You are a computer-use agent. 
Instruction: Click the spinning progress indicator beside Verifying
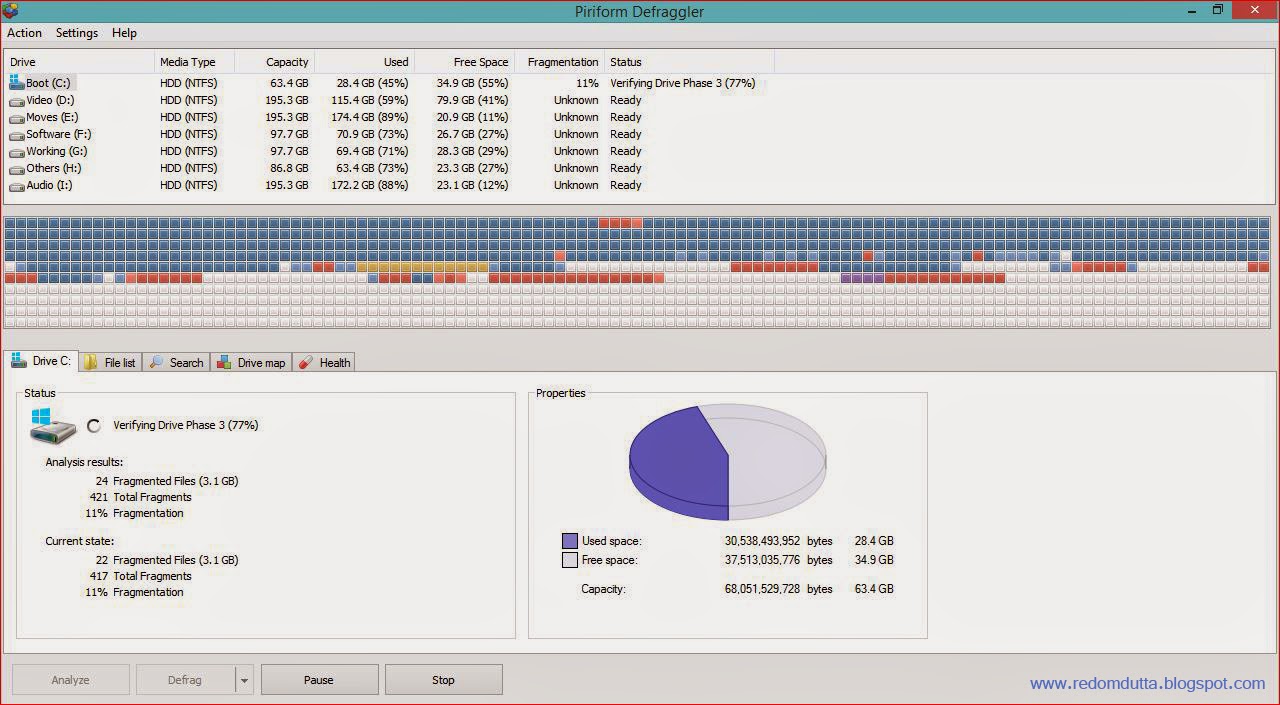[94, 426]
